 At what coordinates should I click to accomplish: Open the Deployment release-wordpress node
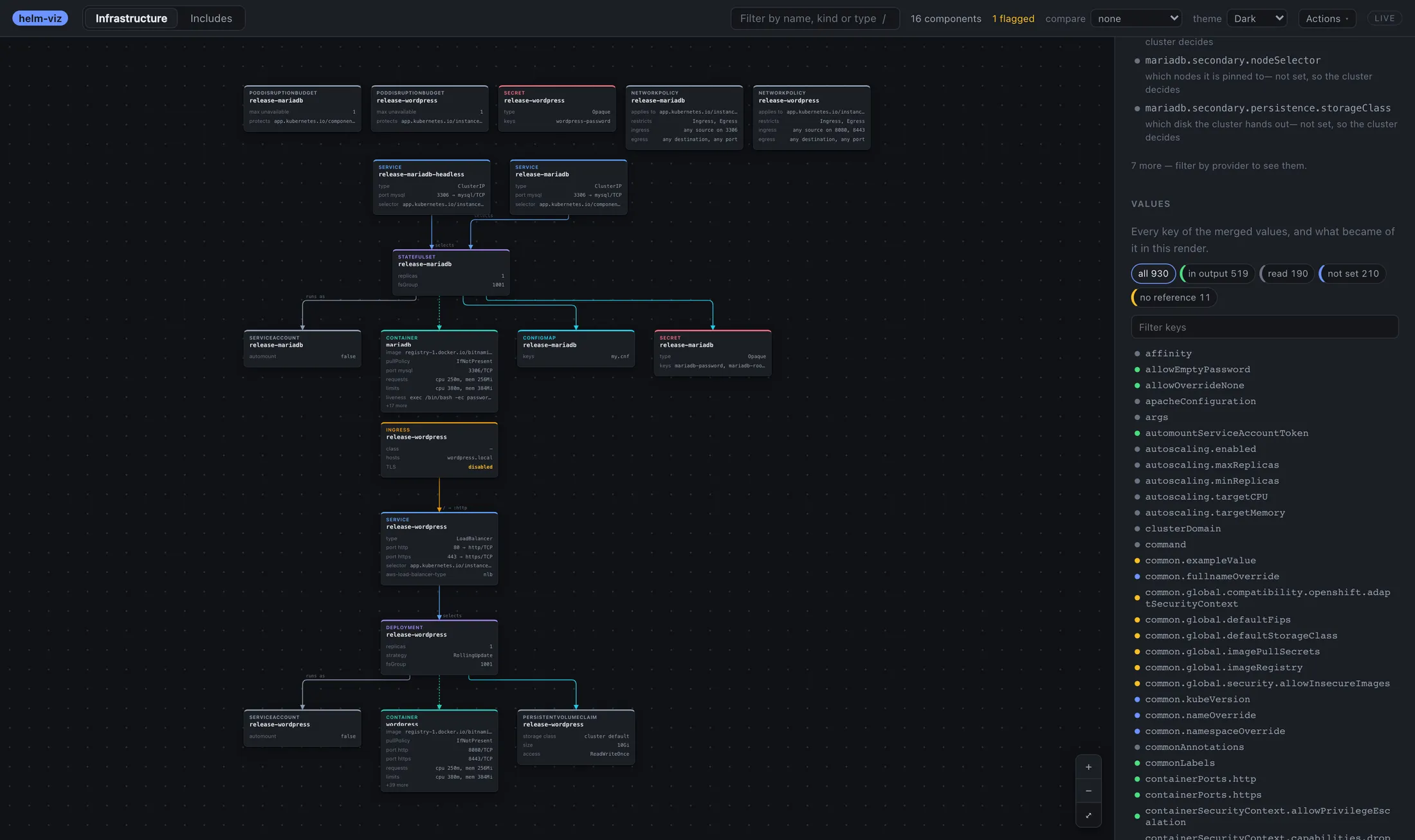point(439,647)
